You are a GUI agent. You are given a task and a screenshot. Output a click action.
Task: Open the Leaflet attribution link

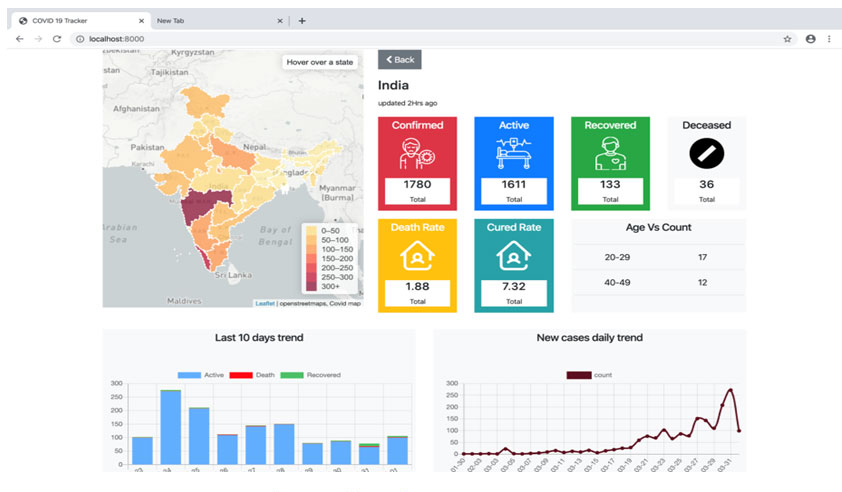click(x=264, y=303)
